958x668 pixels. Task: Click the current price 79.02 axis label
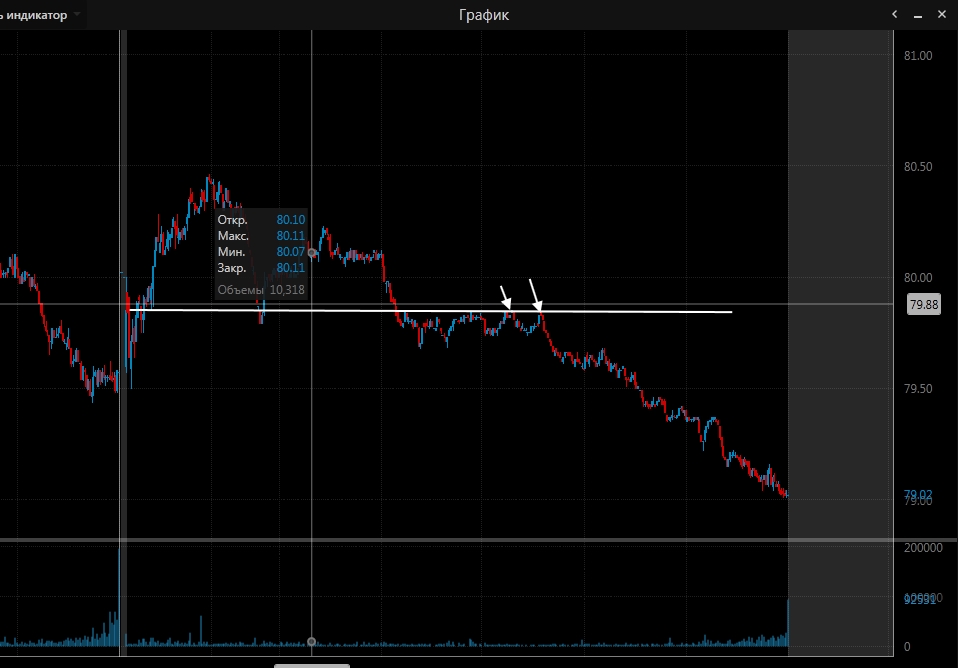tap(918, 495)
